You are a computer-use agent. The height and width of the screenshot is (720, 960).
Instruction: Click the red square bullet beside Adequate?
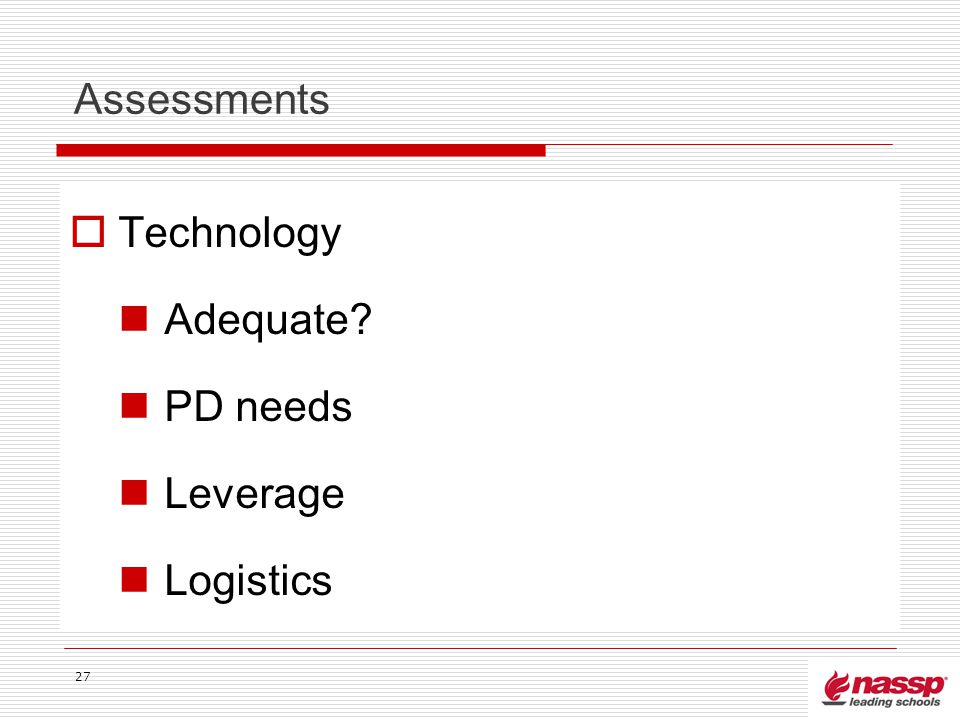[x=134, y=318]
